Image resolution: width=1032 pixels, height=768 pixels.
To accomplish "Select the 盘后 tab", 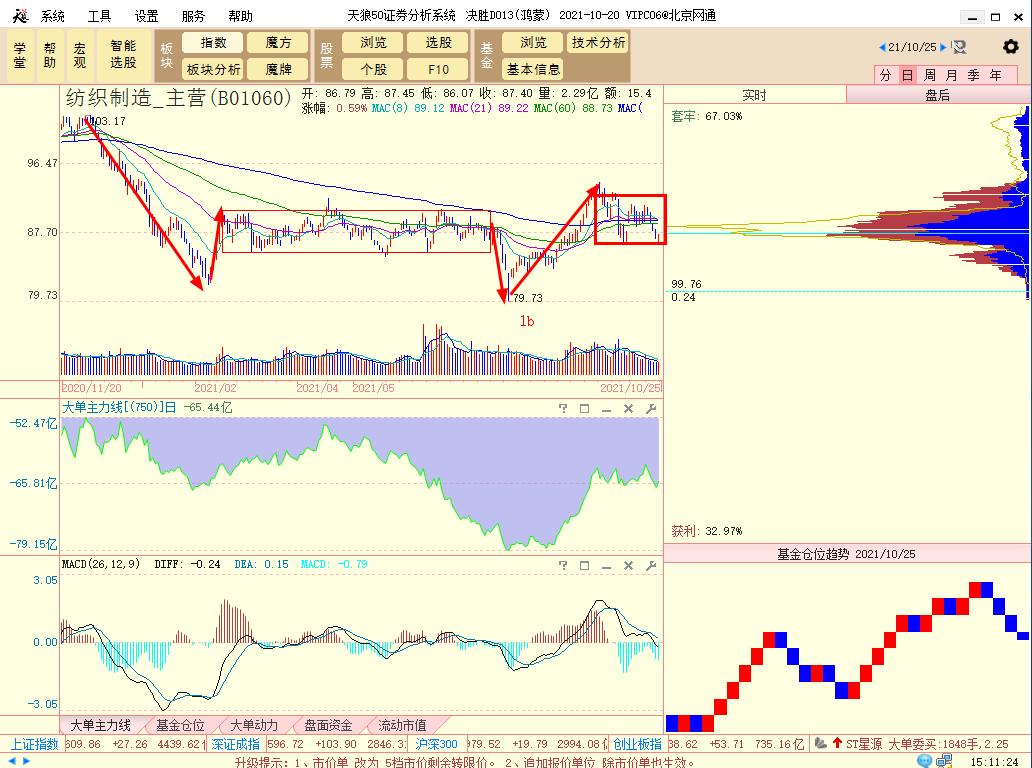I will pos(937,95).
